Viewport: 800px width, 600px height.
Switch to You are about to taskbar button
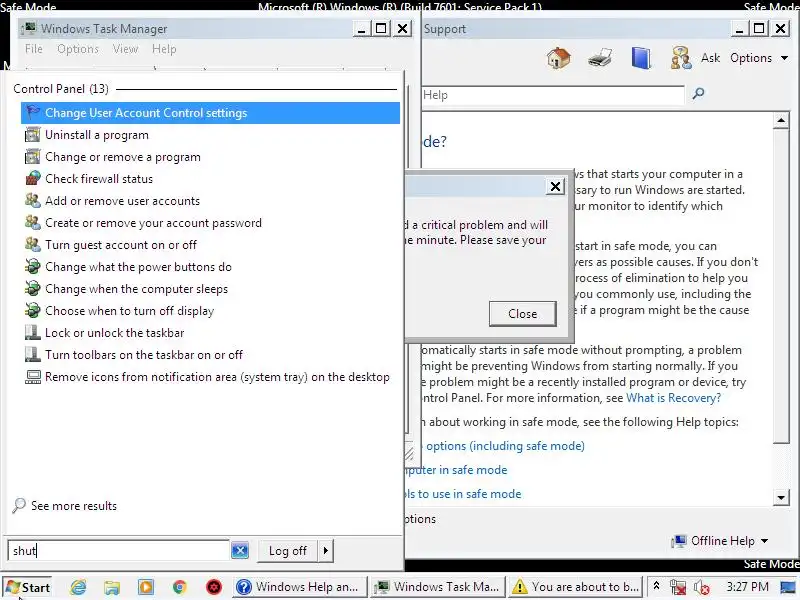click(x=576, y=587)
